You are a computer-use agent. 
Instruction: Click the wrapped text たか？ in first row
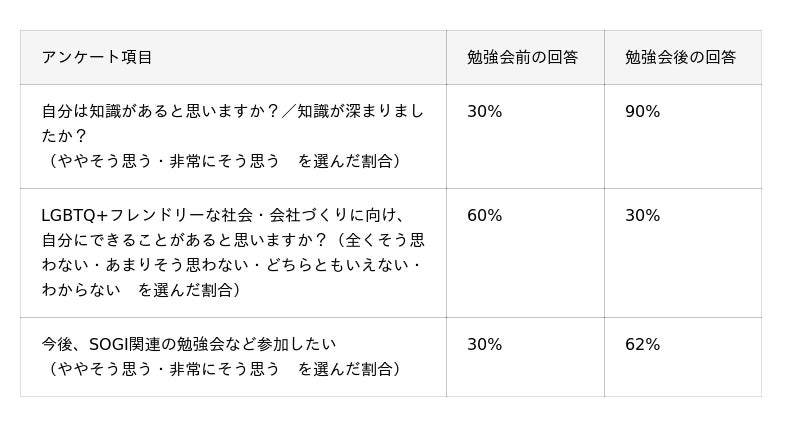coord(64,136)
